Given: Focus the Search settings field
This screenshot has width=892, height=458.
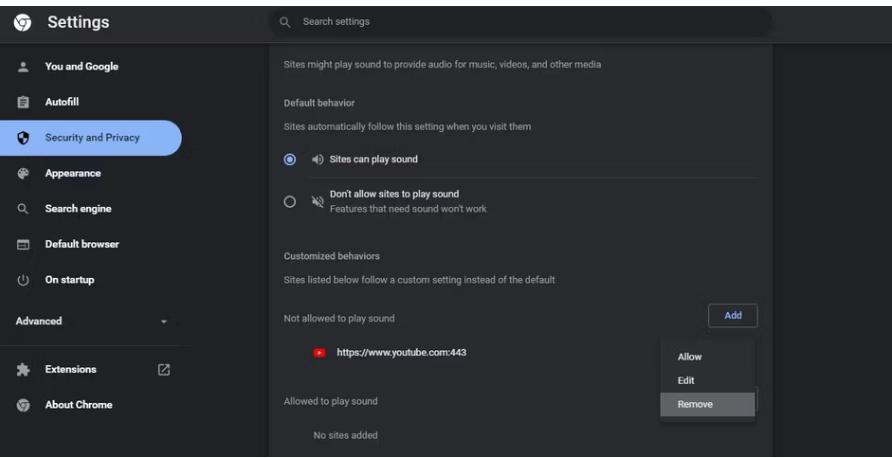Looking at the screenshot, I should pyautogui.click(x=520, y=22).
